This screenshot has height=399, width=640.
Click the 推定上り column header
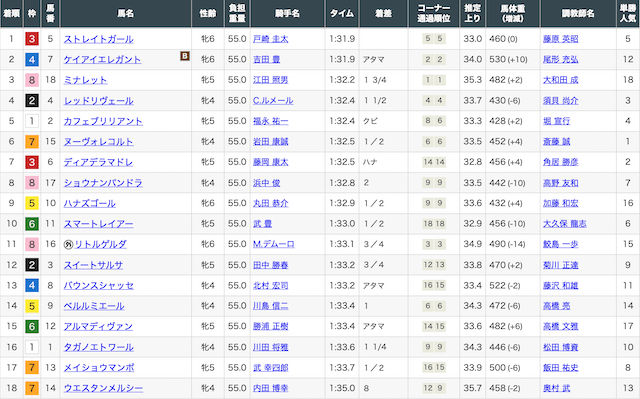point(473,13)
